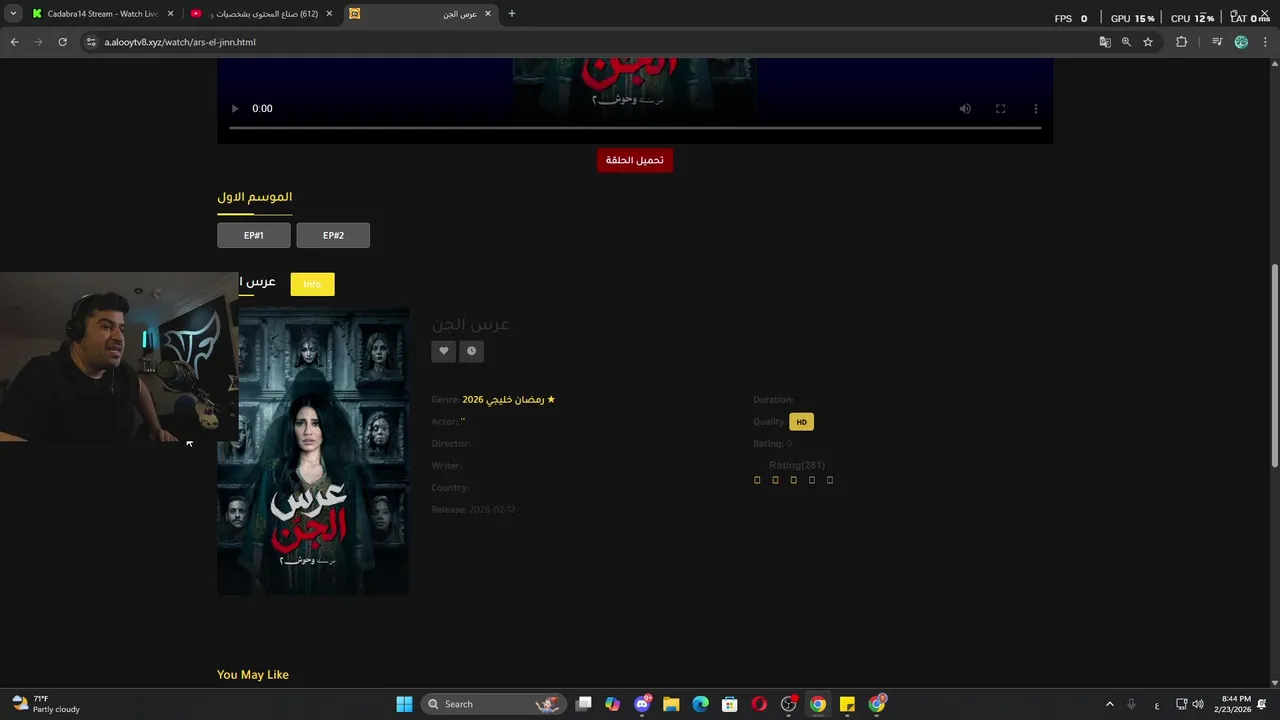Select episode EP#1
Viewport: 1280px width, 720px height.
254,235
